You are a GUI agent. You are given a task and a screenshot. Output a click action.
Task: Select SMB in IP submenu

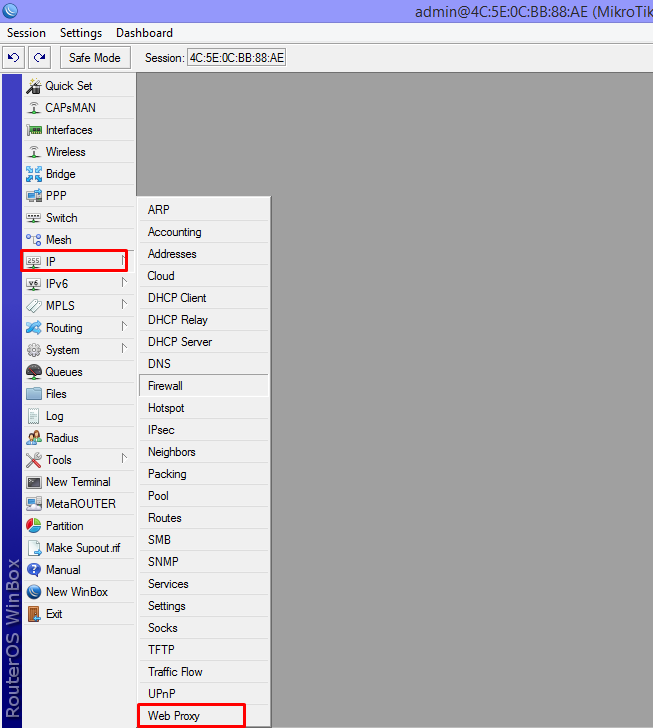pos(204,540)
